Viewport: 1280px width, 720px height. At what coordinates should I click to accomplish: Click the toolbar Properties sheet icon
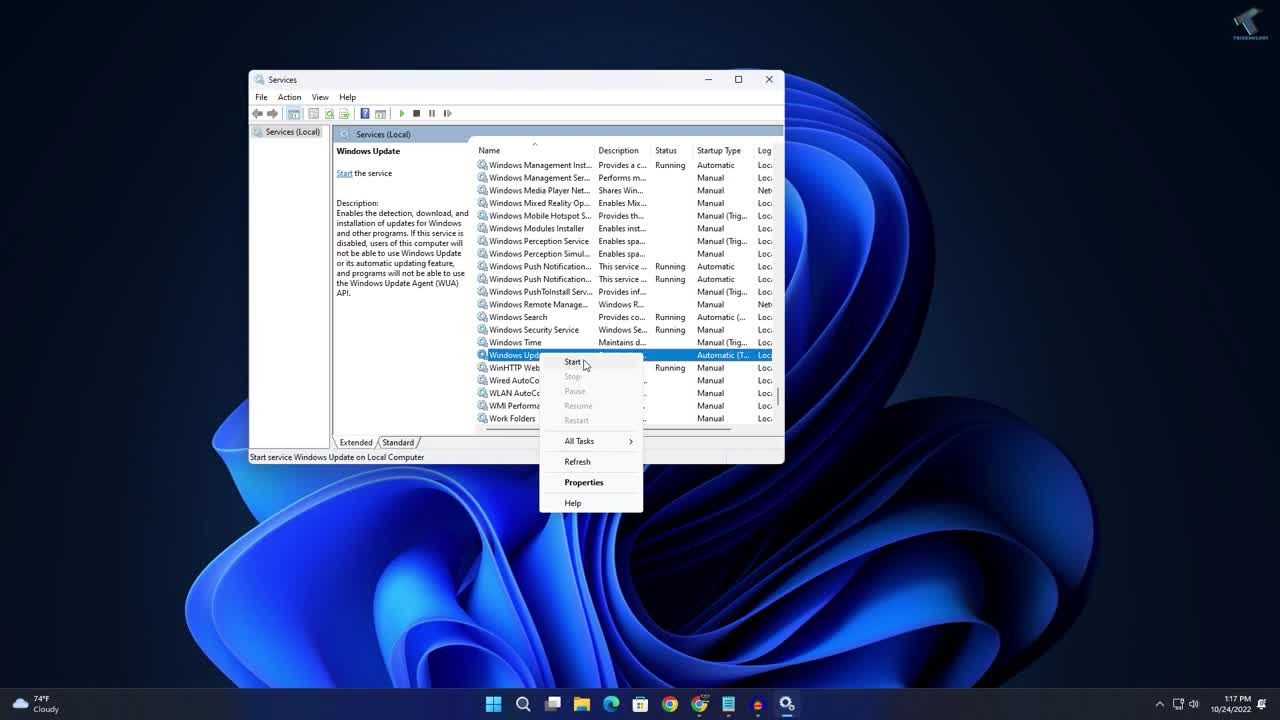click(x=313, y=113)
